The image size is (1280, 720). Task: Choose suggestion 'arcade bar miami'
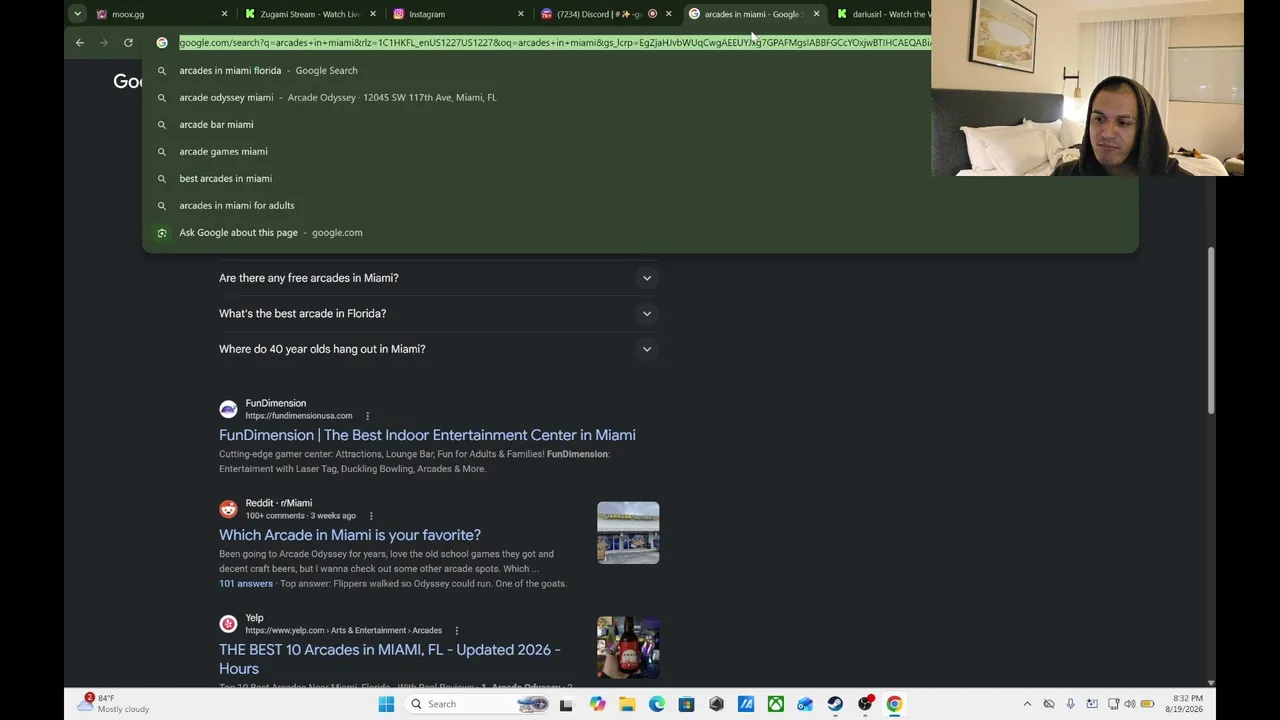coord(640,124)
